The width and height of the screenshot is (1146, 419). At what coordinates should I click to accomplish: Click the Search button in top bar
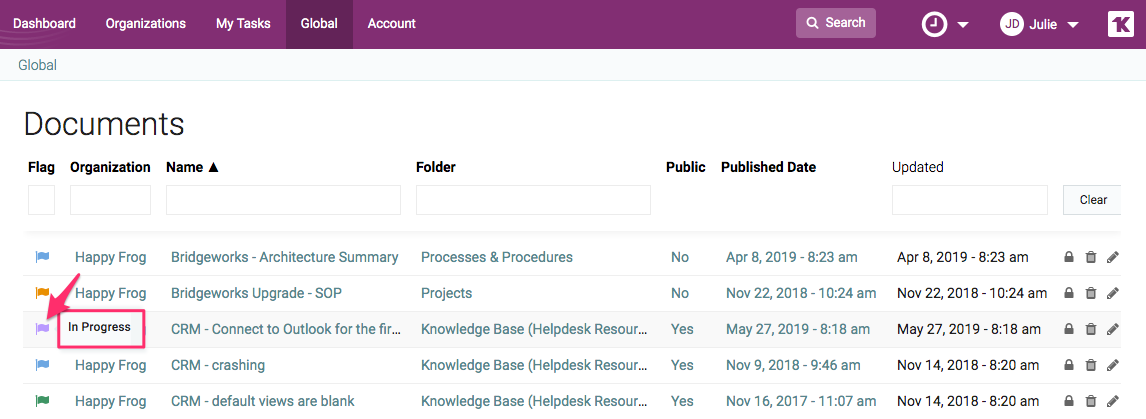(835, 23)
